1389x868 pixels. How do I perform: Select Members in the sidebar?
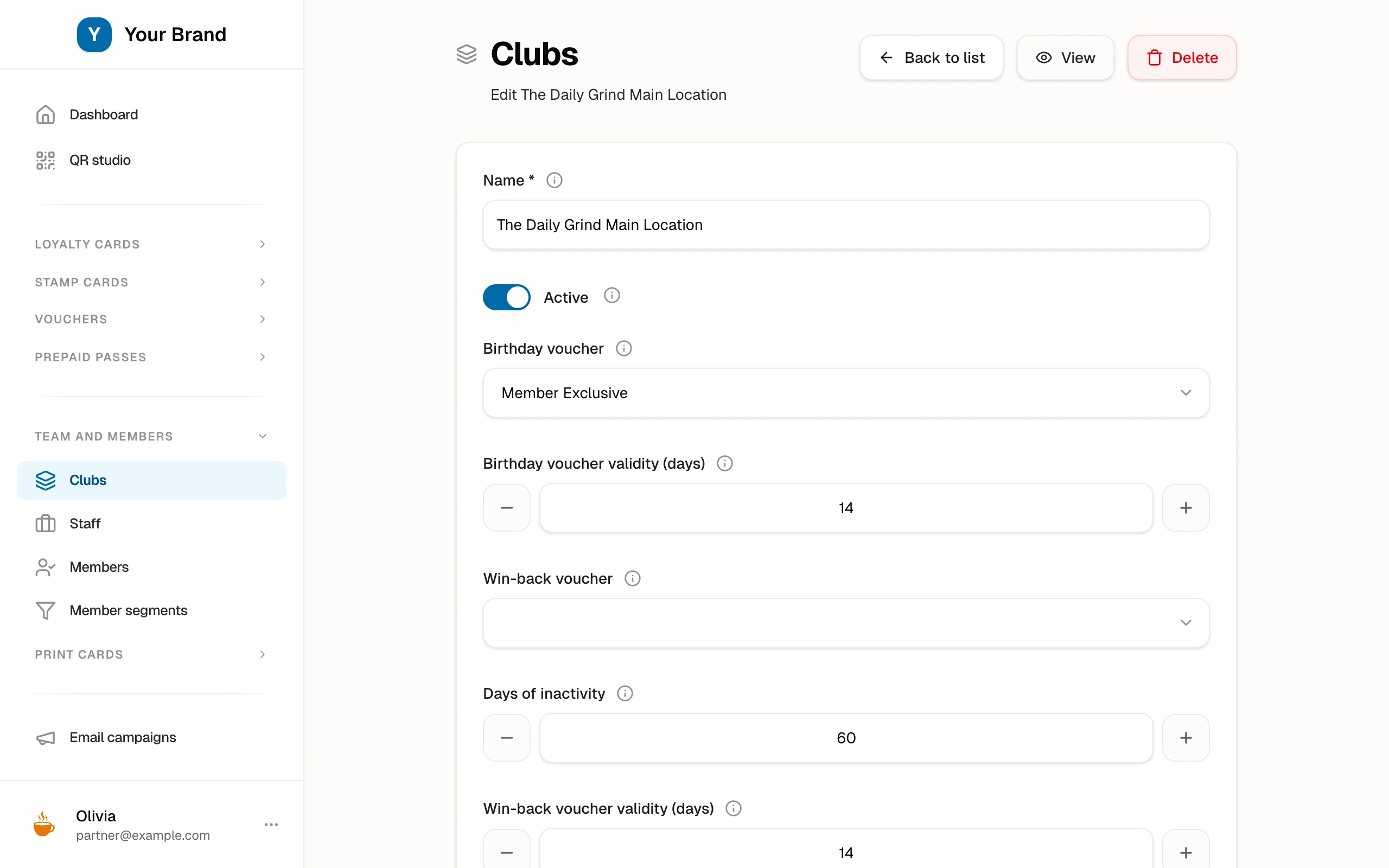pos(151,566)
